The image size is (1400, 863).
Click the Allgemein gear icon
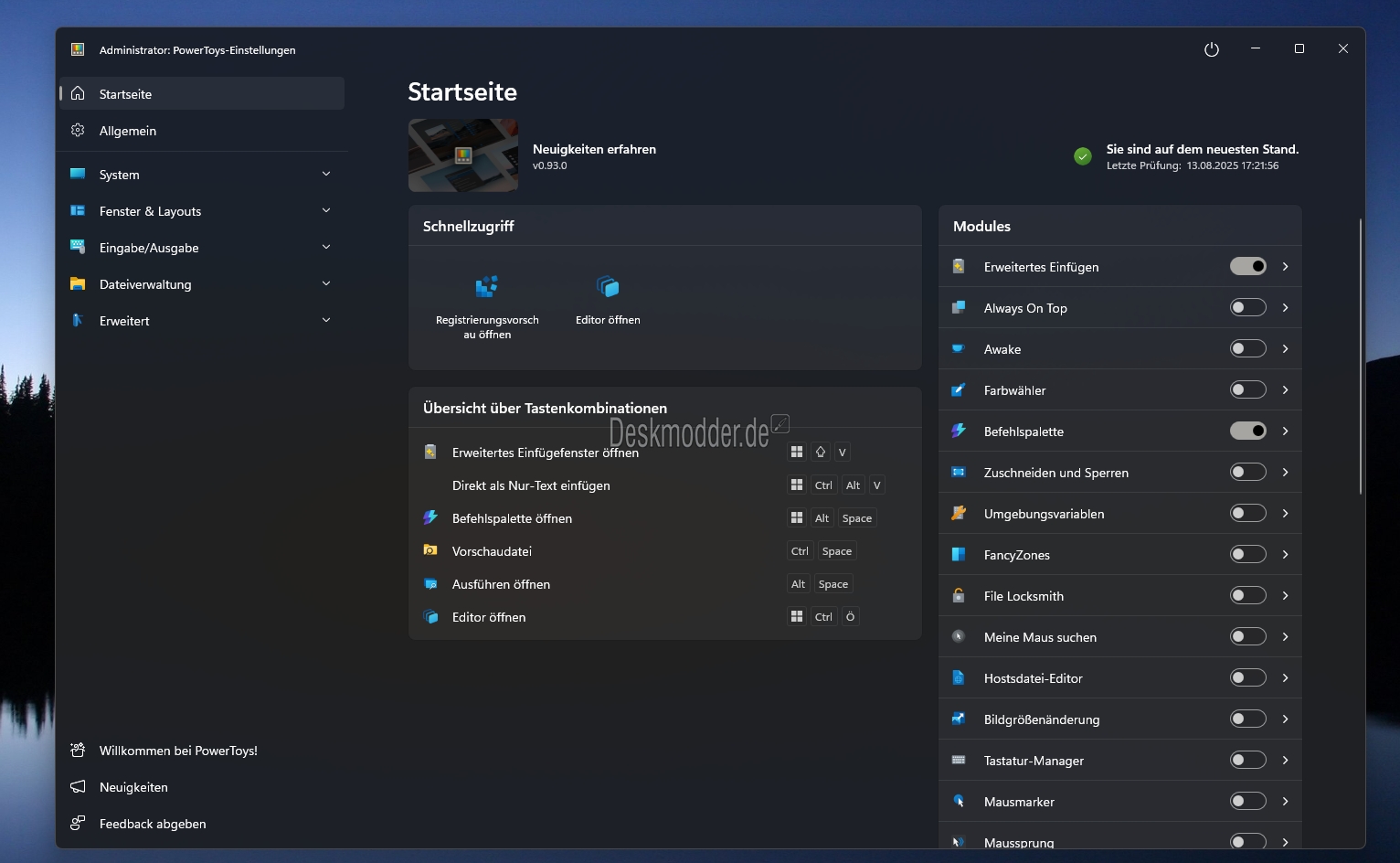pyautogui.click(x=78, y=130)
